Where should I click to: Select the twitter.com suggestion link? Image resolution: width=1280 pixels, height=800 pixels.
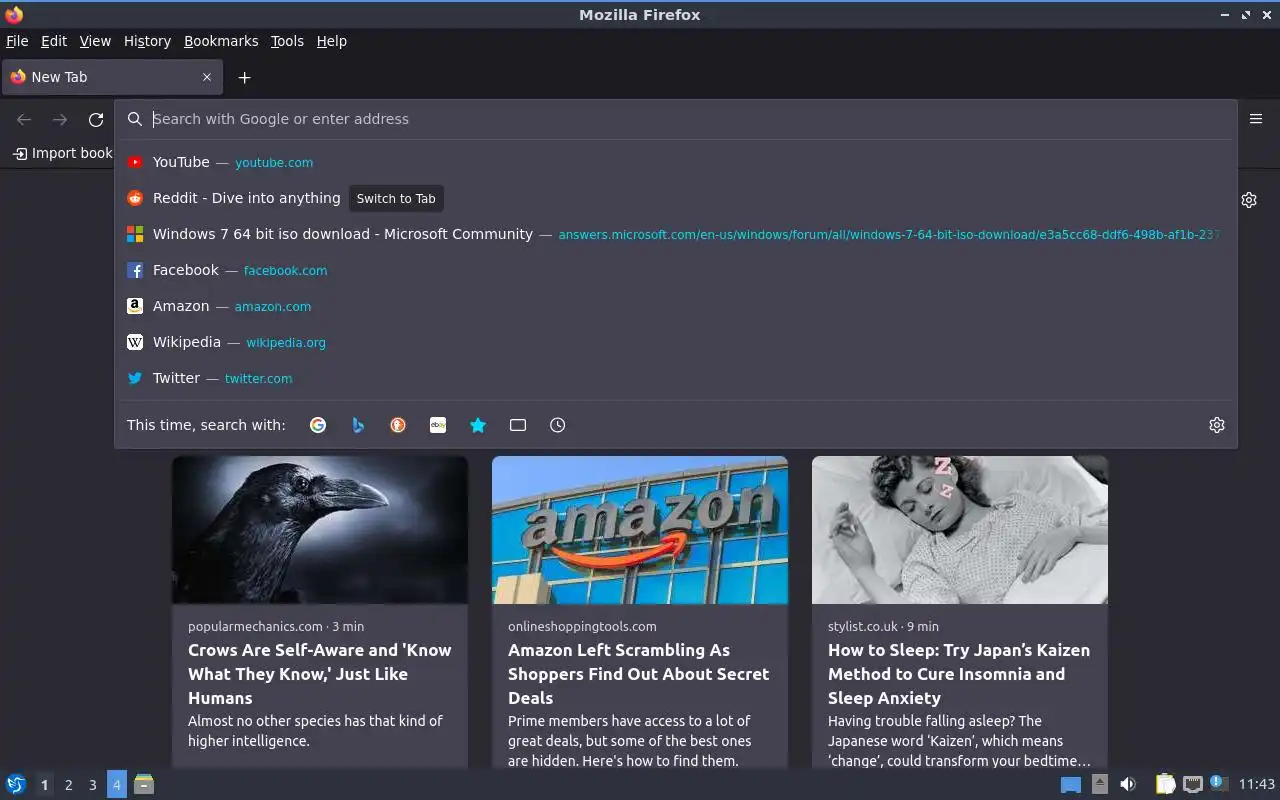[258, 378]
